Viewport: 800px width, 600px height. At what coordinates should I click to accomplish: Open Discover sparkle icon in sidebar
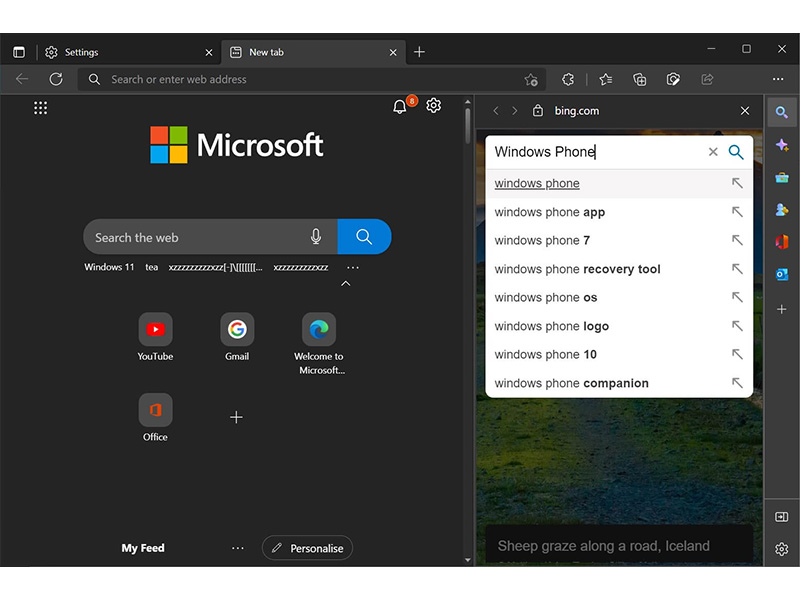coord(782,145)
